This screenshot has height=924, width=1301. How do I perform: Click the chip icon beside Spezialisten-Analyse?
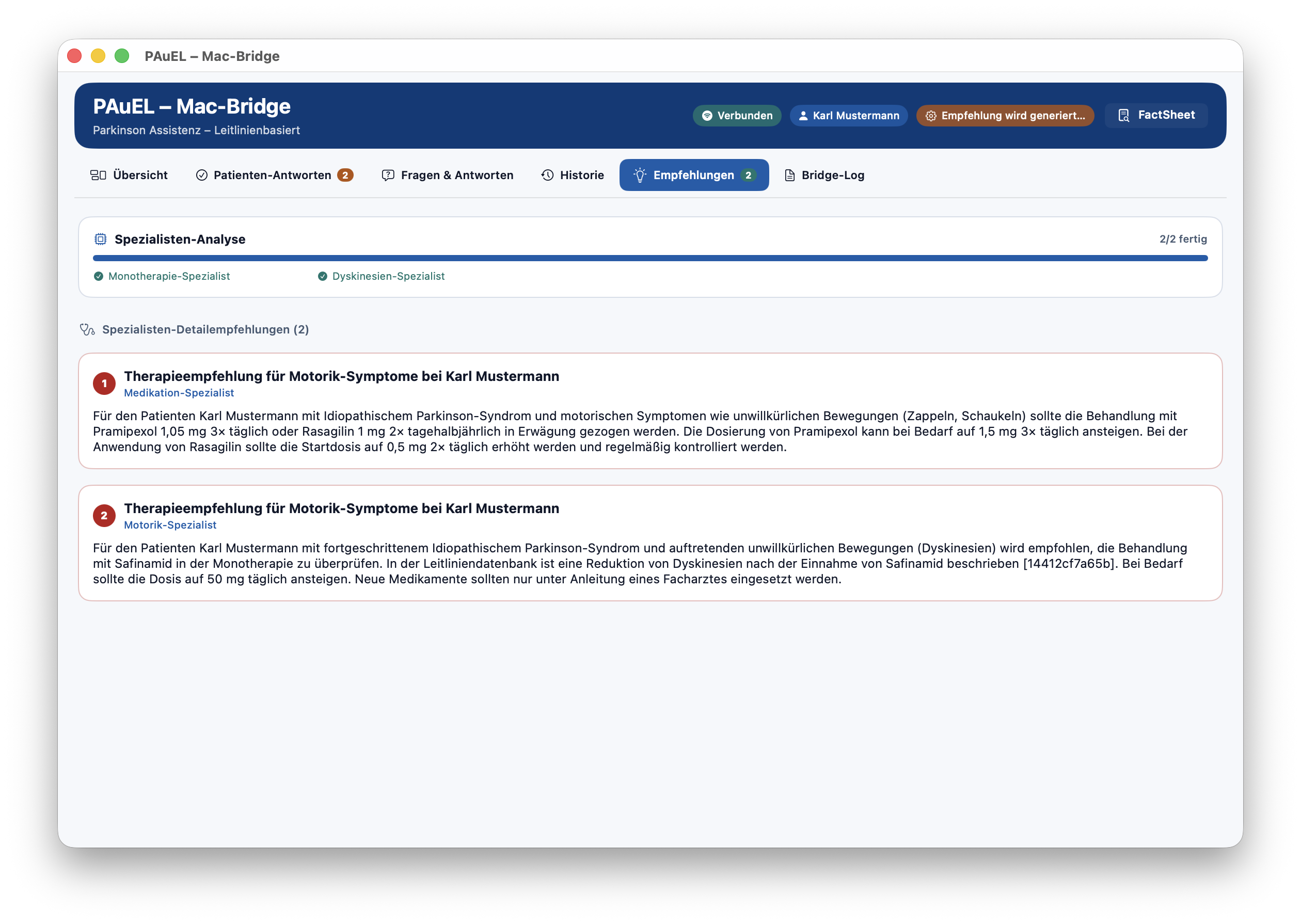click(100, 239)
